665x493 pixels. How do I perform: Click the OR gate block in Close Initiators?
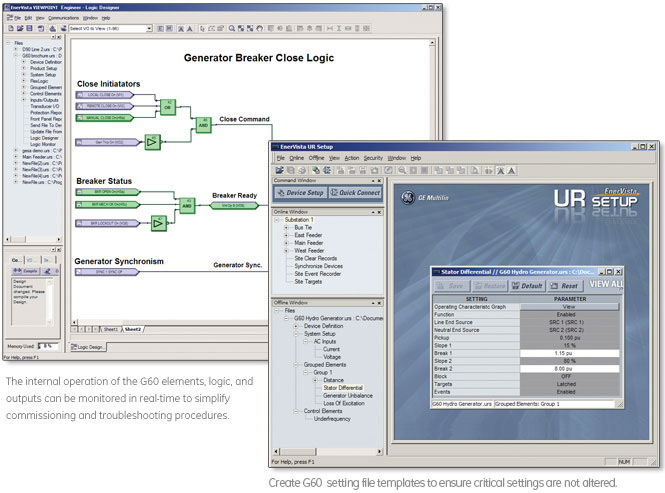[168, 107]
